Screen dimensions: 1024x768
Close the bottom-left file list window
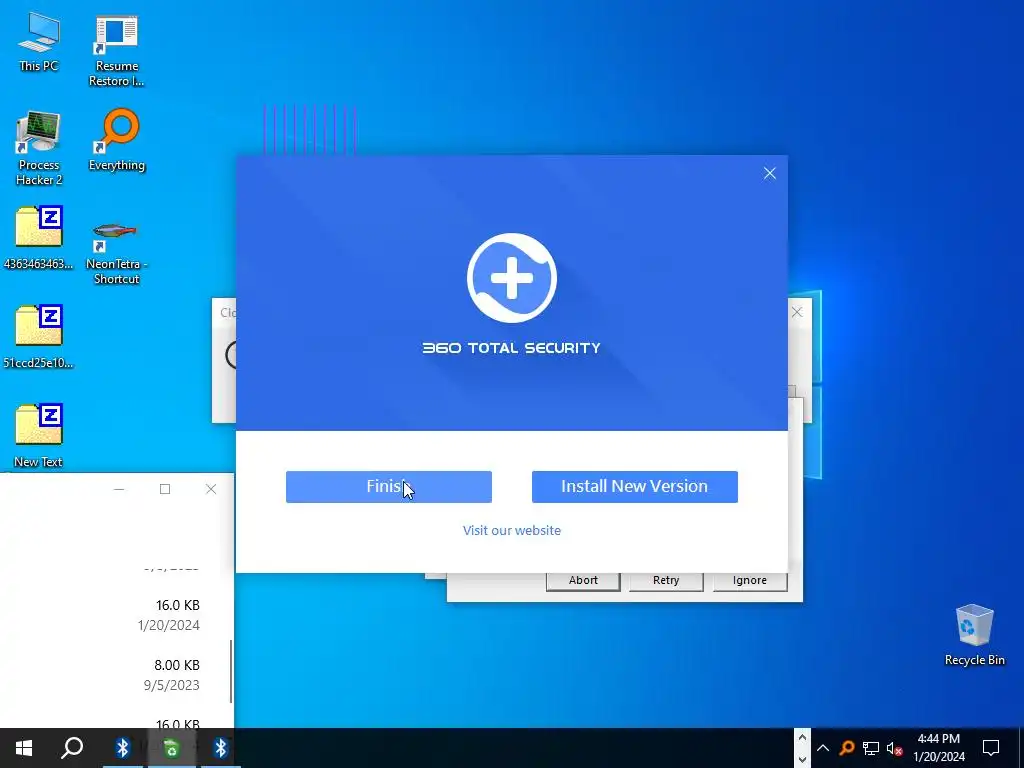point(211,489)
